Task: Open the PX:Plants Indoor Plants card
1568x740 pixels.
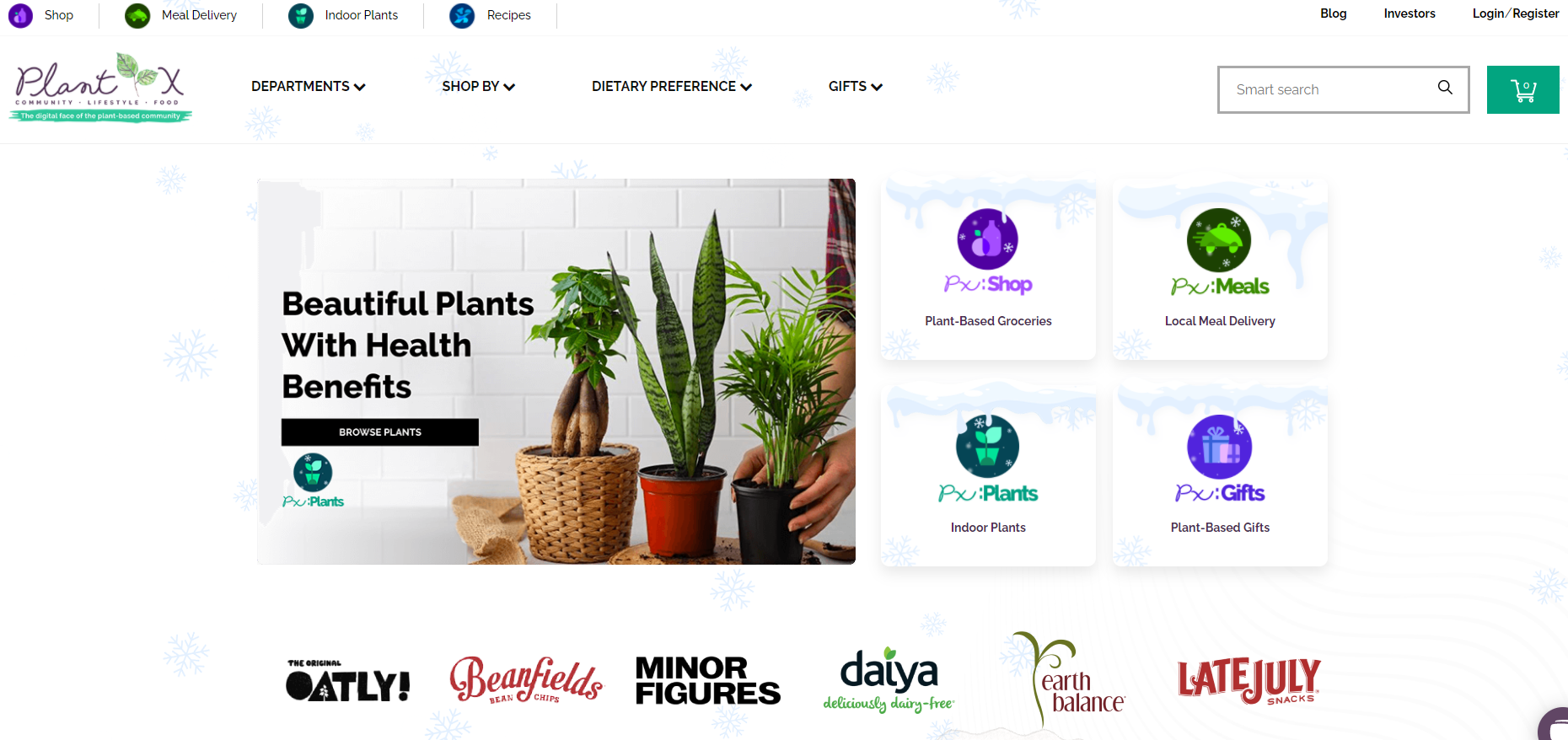Action: pos(988,475)
